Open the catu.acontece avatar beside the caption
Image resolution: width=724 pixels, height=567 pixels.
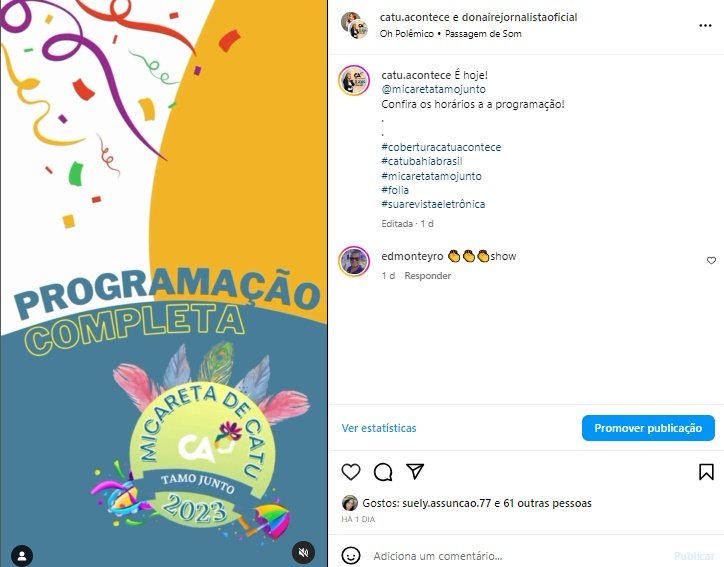354,80
